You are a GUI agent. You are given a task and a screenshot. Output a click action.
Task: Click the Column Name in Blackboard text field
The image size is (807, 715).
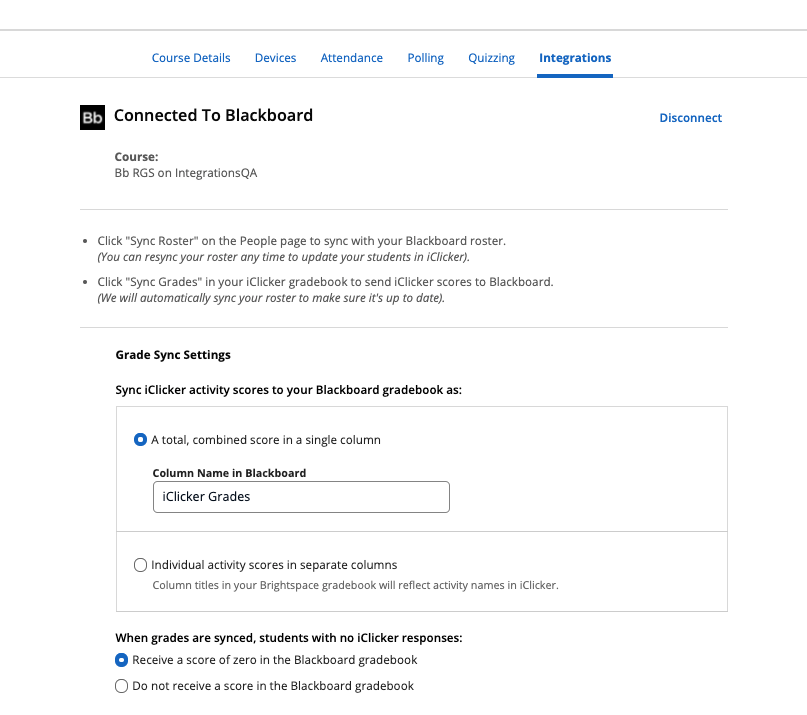(300, 496)
